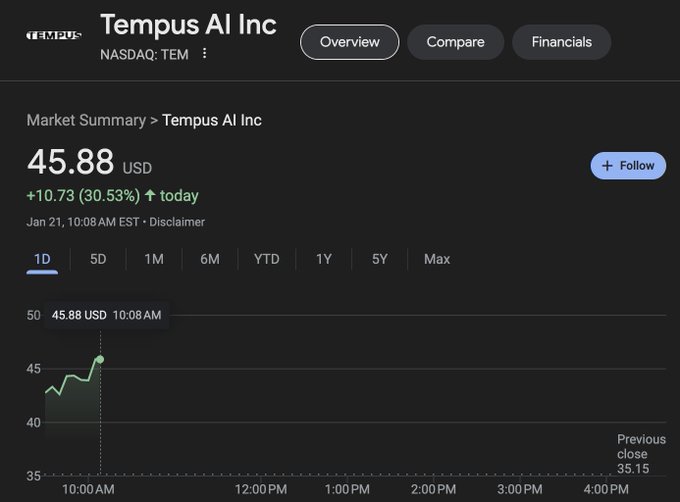Open the Market Summary breadcrumb link
Image resolution: width=680 pixels, height=502 pixels.
(86, 120)
